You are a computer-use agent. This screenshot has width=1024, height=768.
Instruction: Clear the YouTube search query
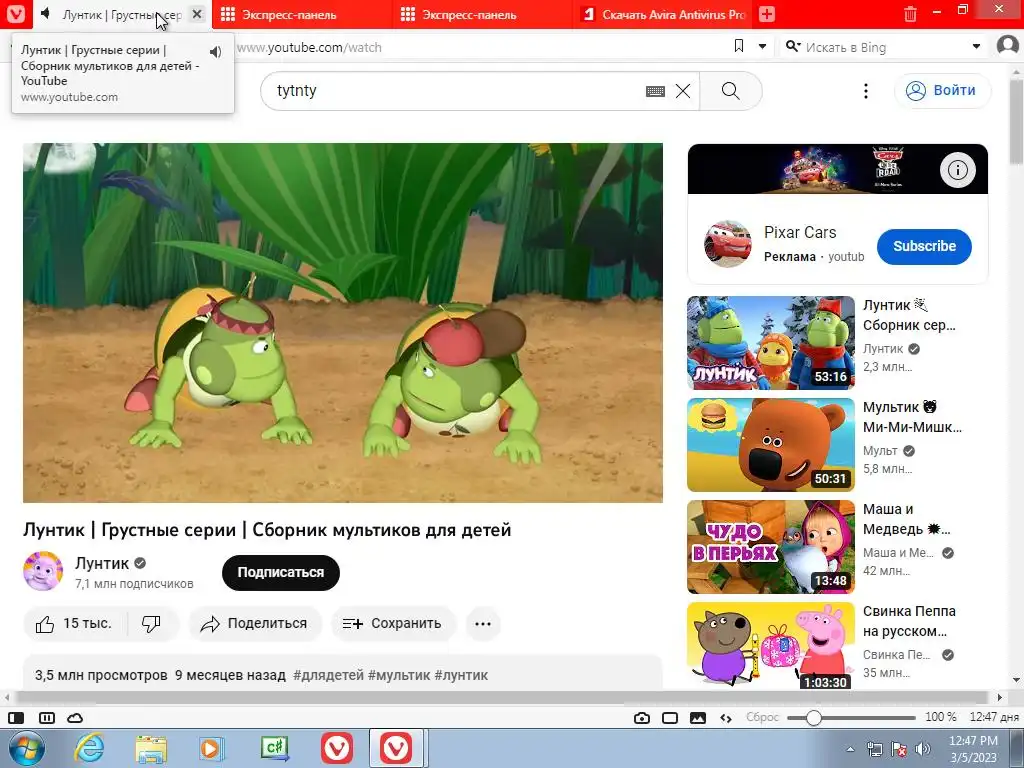pos(682,91)
